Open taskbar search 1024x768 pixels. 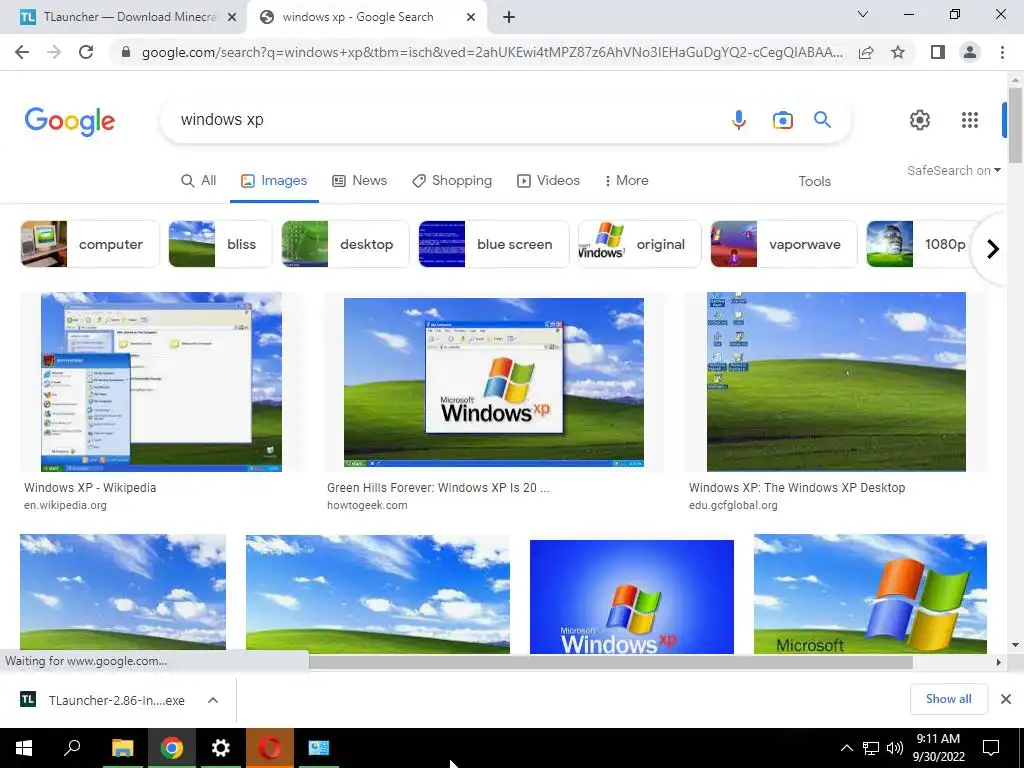(x=72, y=748)
